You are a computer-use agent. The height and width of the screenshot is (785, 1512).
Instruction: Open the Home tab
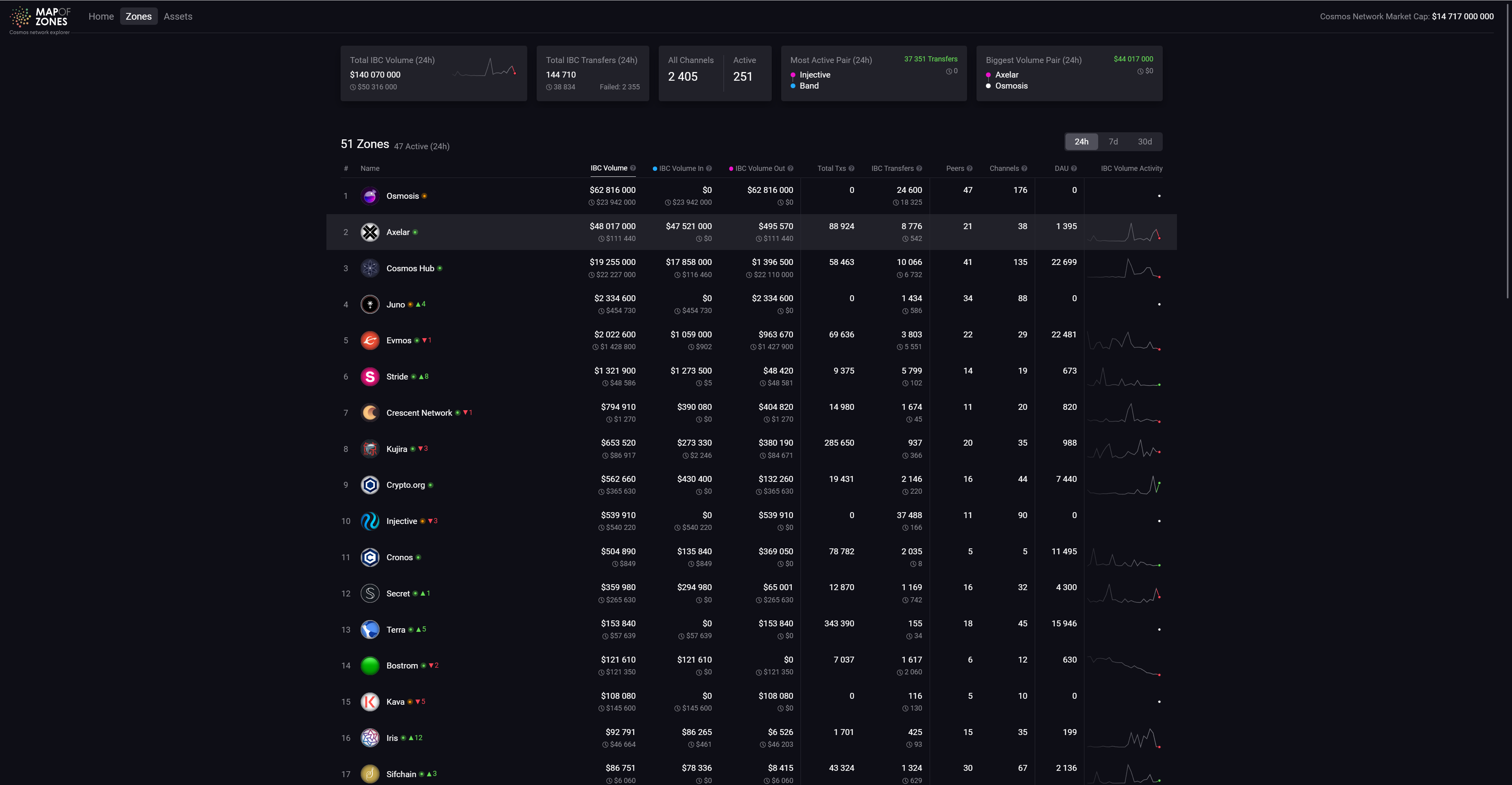[101, 17]
